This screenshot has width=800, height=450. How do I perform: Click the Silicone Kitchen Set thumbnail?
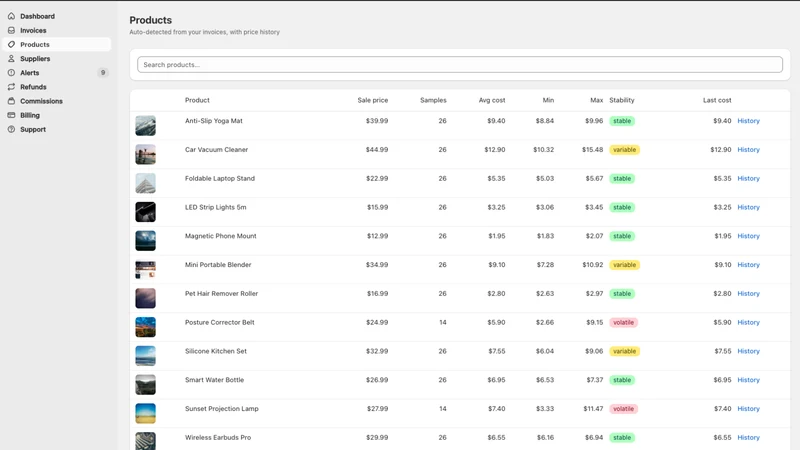(145, 356)
